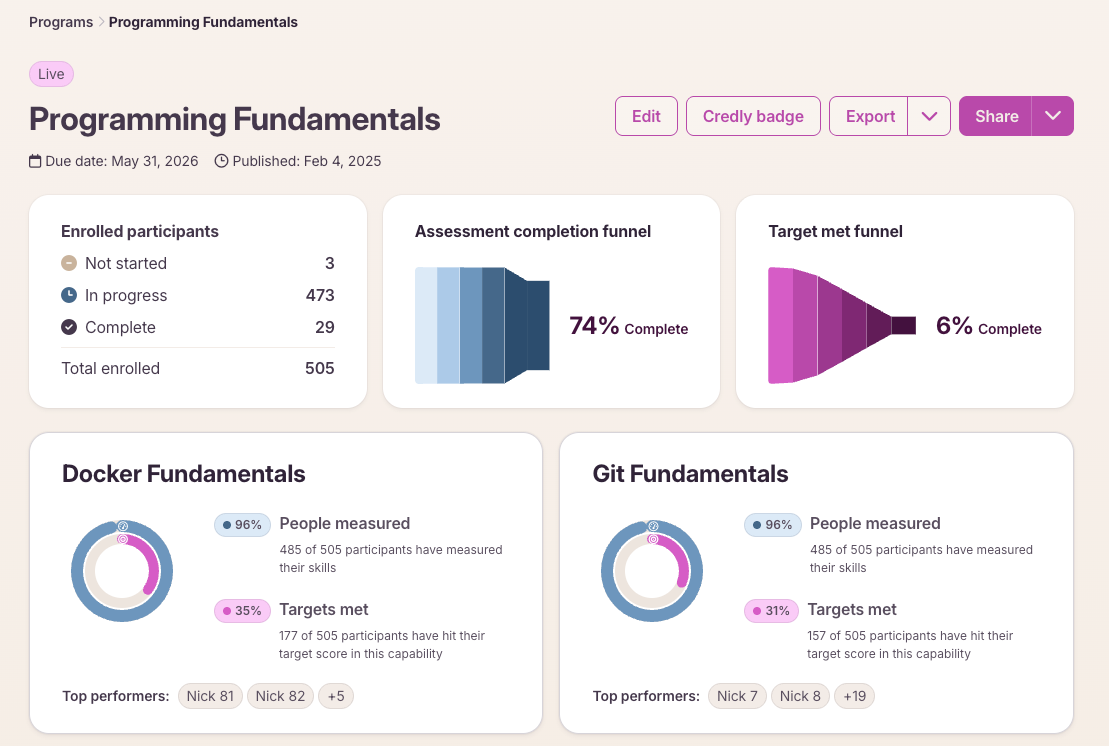Screen dimensions: 1109x746
Task: Click the Share button
Action: [x=996, y=116]
